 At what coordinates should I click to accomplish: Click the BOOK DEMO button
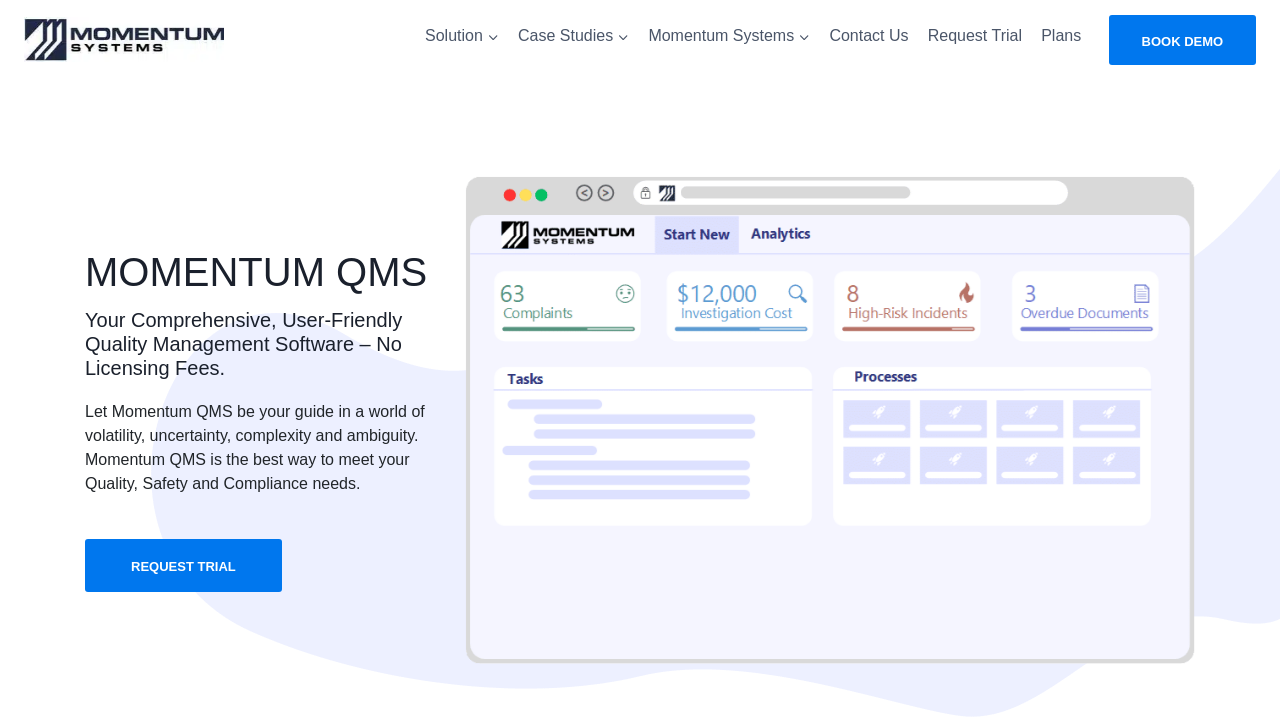[1181, 41]
